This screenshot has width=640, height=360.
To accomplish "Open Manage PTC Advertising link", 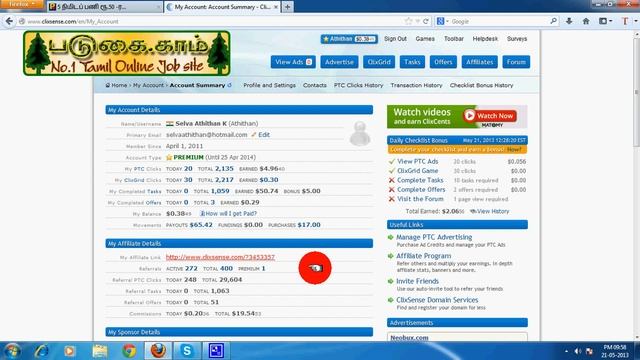I will pyautogui.click(x=434, y=237).
